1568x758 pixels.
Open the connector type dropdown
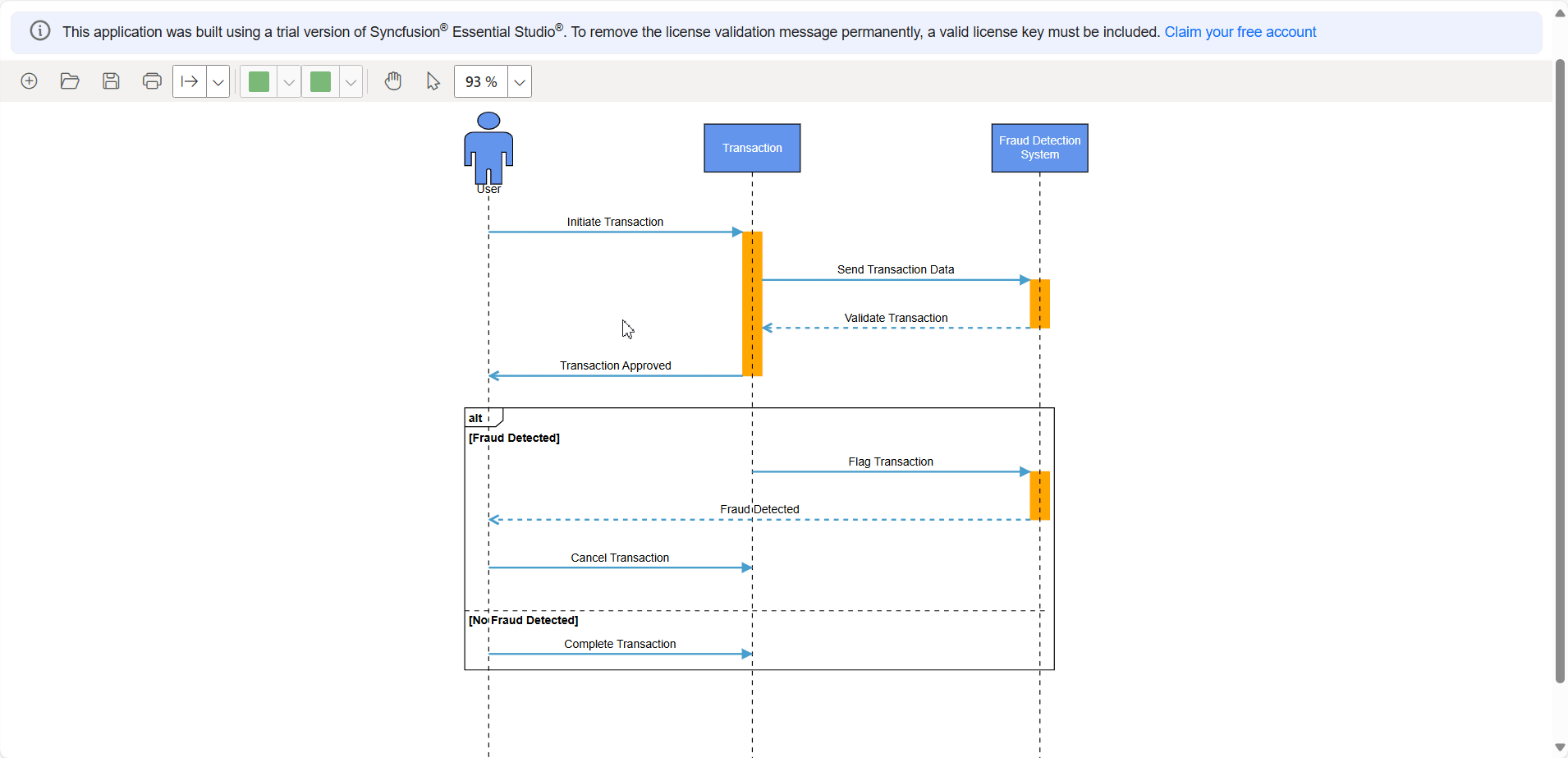click(x=217, y=80)
